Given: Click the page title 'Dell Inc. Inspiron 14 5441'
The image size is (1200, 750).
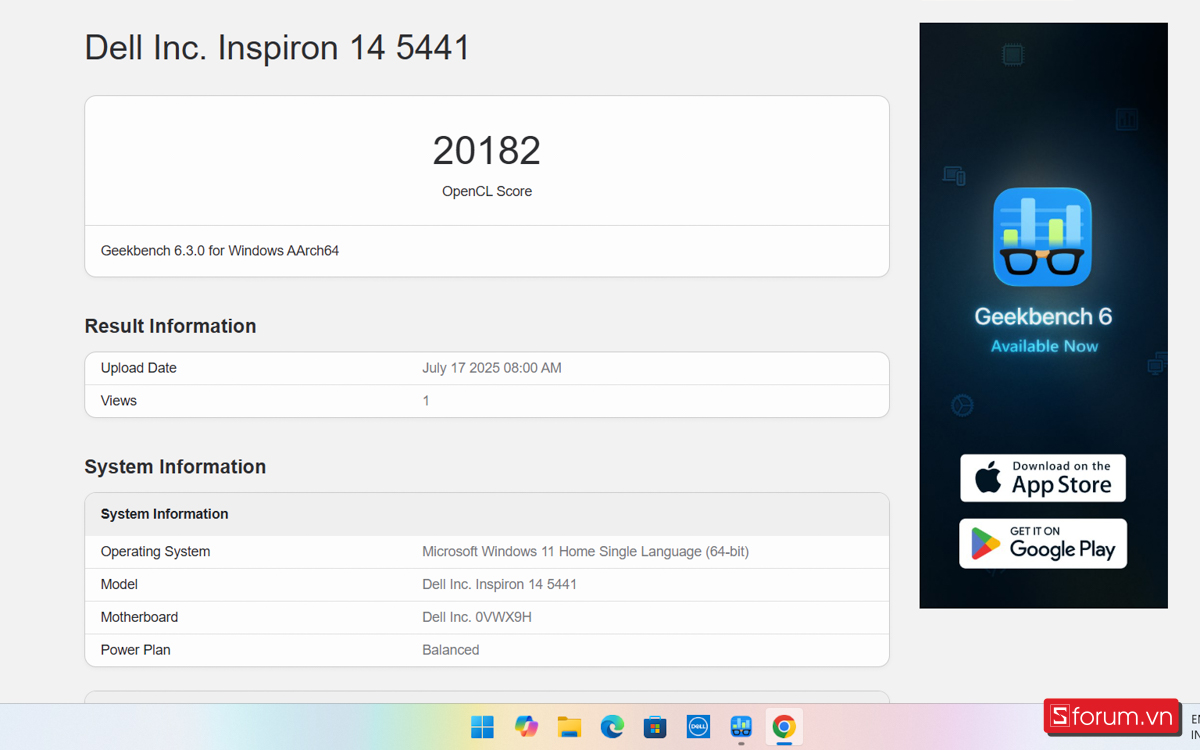Looking at the screenshot, I should (x=277, y=48).
